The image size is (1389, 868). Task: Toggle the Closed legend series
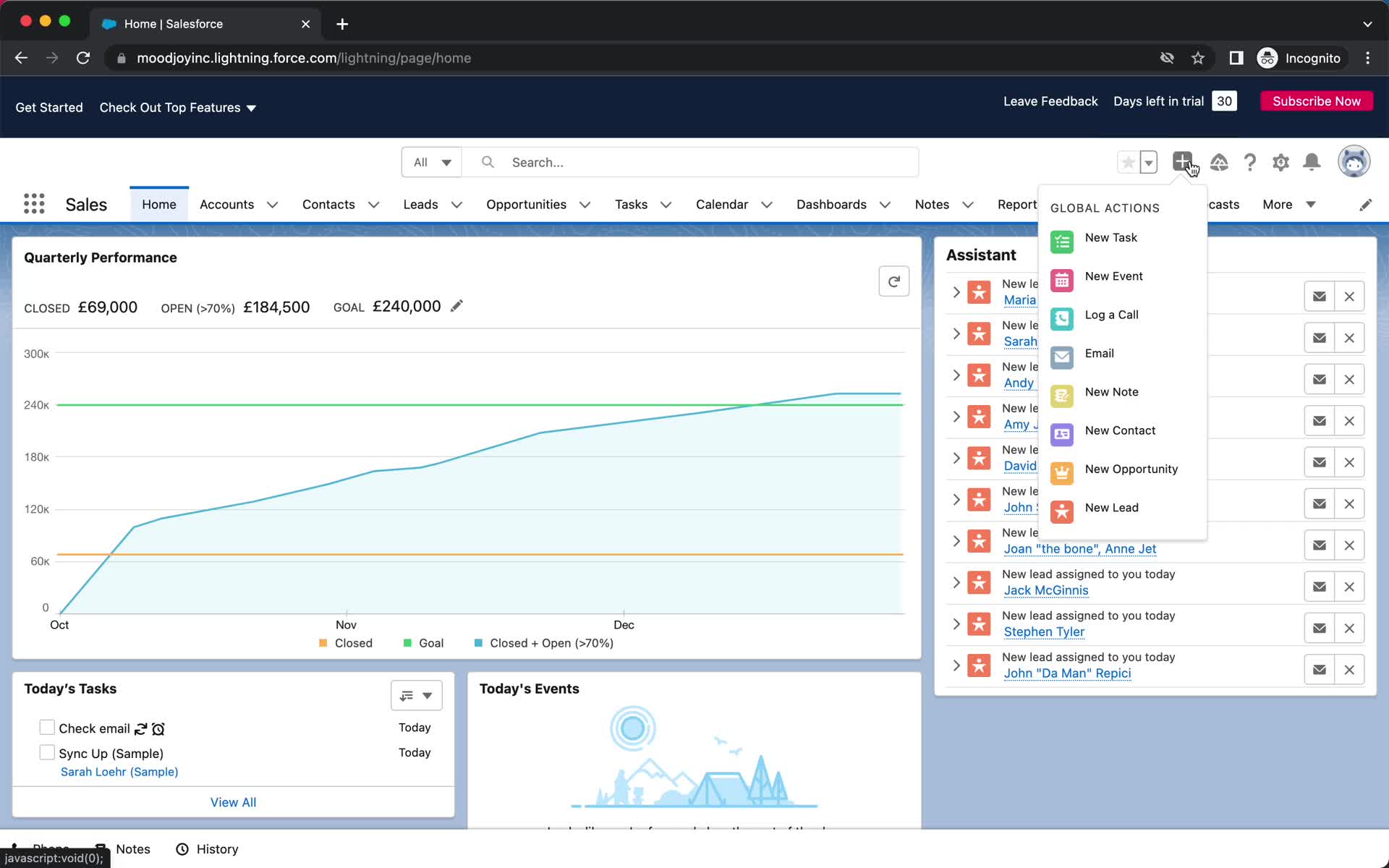[346, 643]
